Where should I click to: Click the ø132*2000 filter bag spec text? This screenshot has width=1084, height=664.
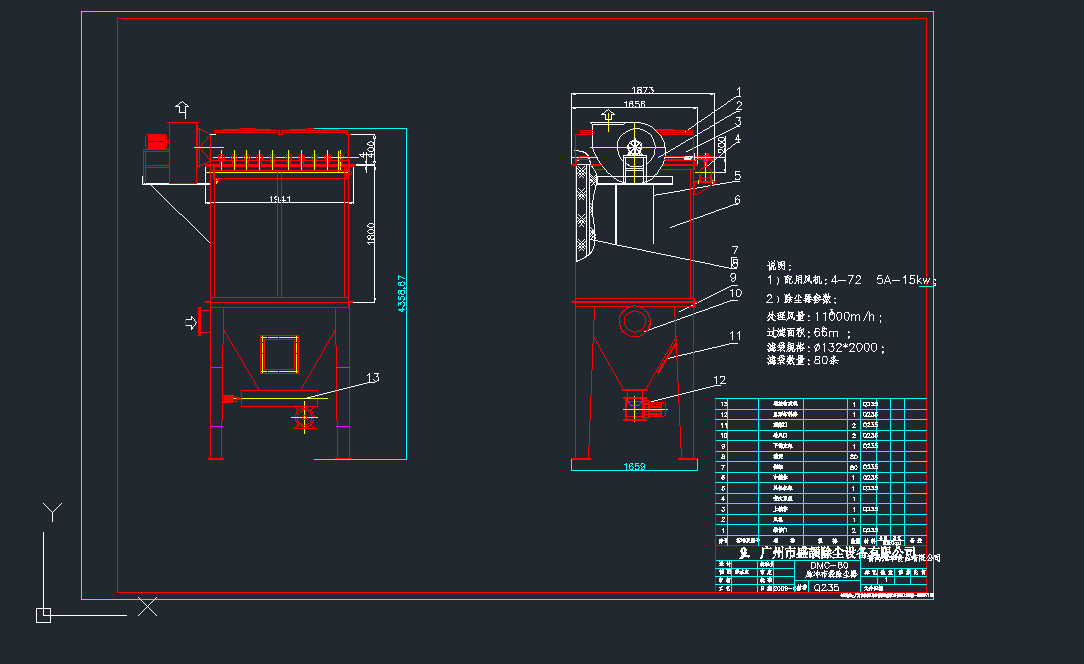coord(825,347)
